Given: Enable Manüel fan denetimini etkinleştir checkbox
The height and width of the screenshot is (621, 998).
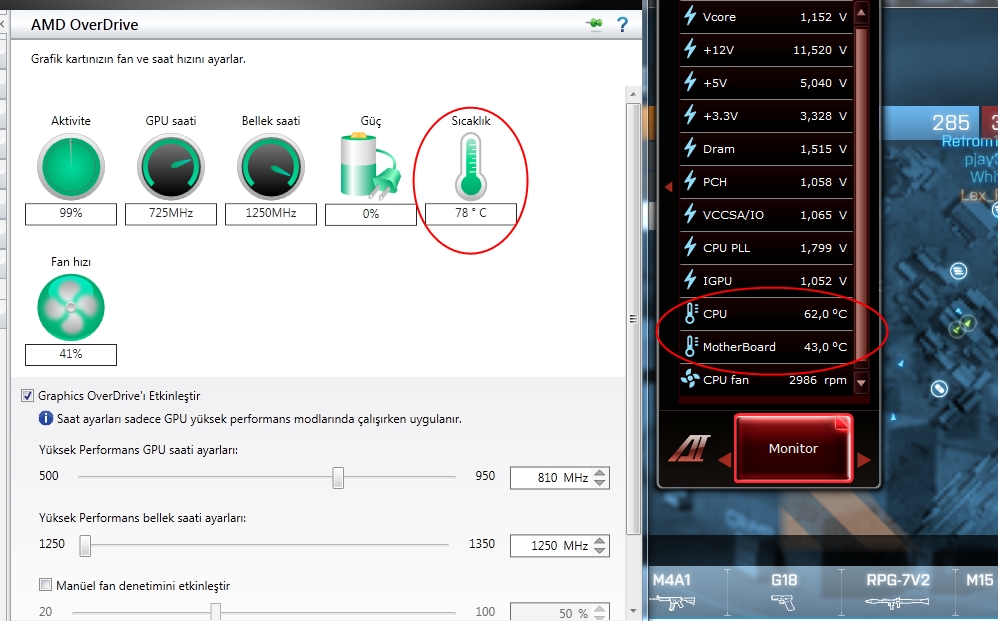Looking at the screenshot, I should [x=45, y=585].
